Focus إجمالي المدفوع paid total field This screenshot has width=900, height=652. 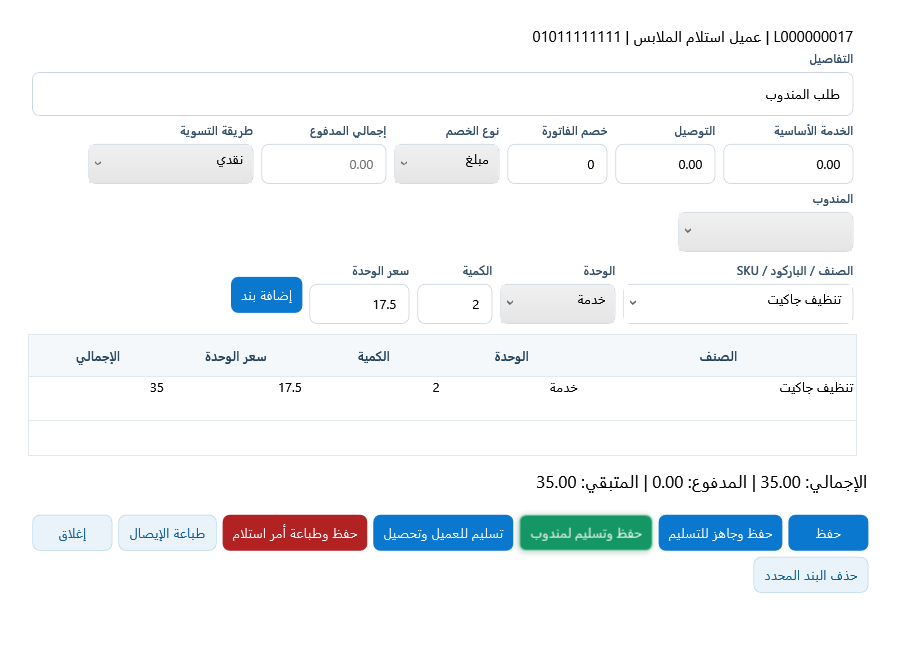click(324, 164)
